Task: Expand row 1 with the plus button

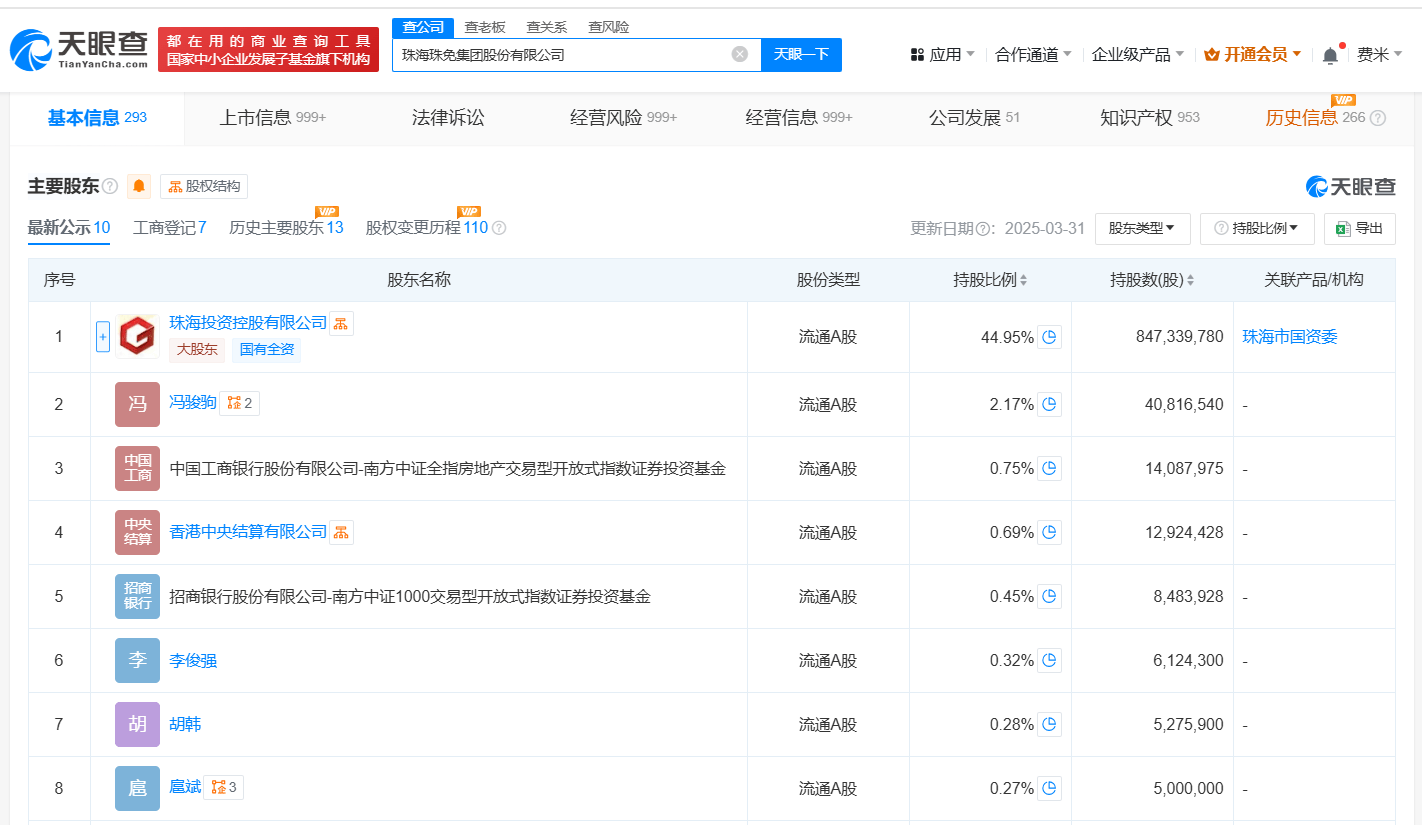Action: (x=102, y=337)
